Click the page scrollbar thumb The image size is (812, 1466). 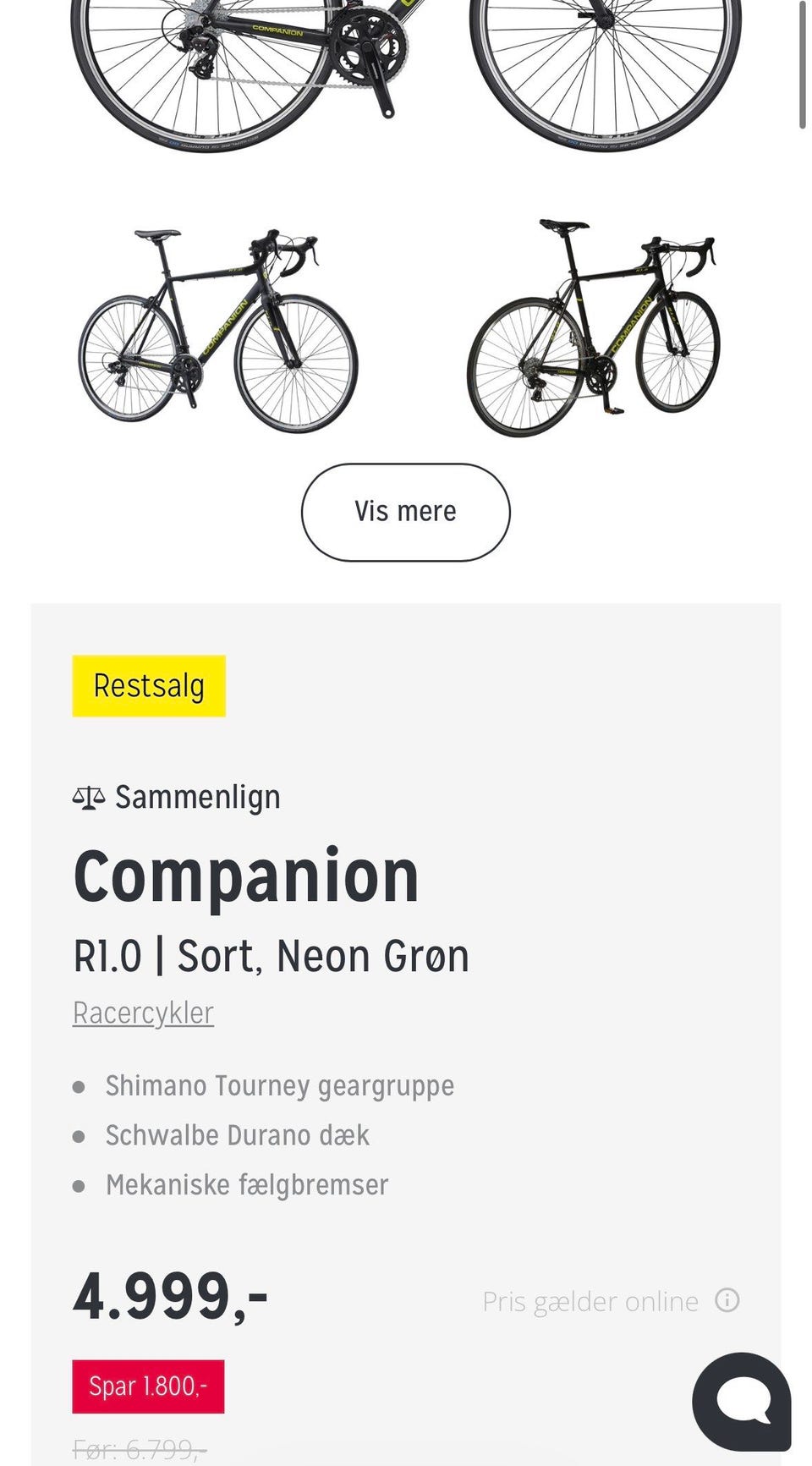point(802,63)
